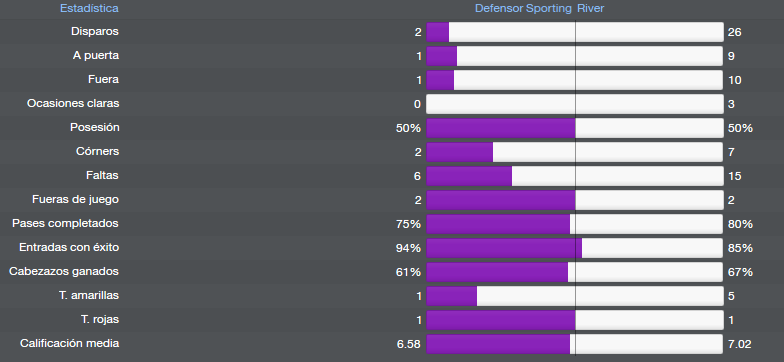Click the Córners purple bar segment
Viewport: 784px width, 362px height.
[460, 152]
